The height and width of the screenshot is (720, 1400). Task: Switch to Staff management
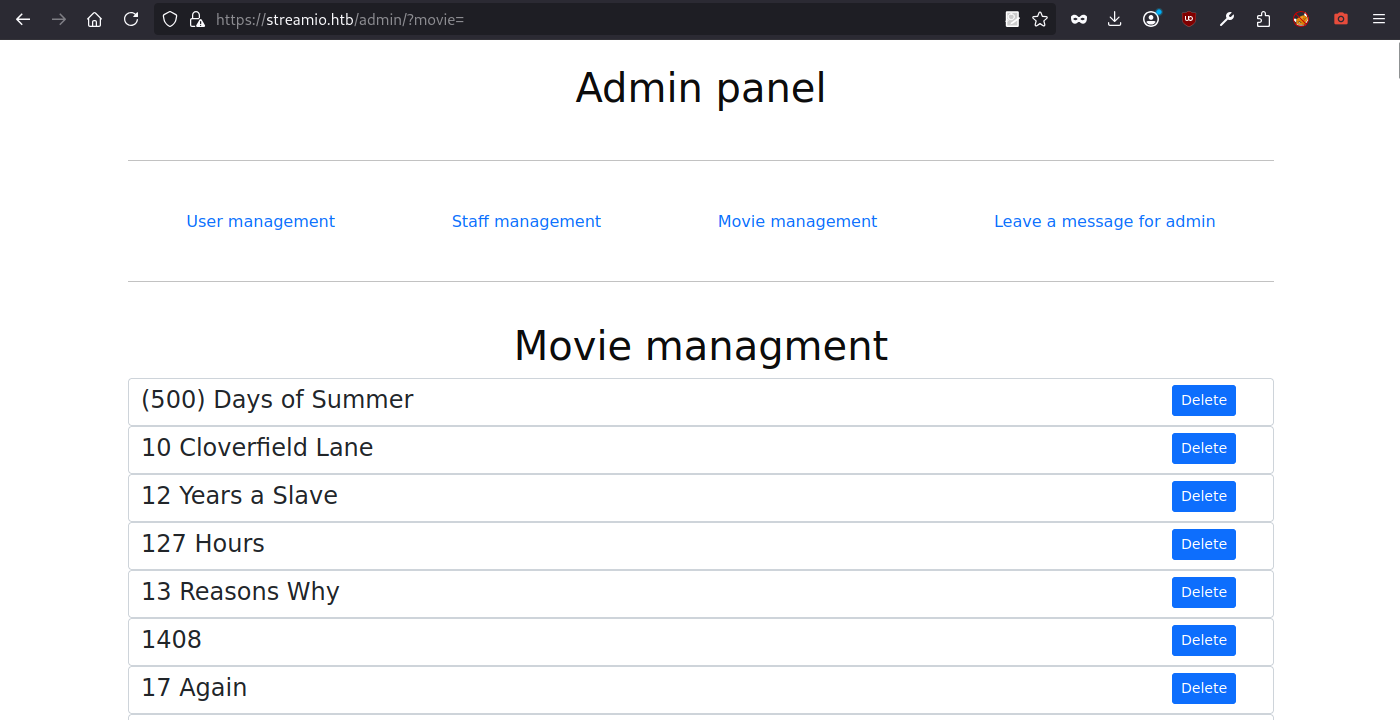point(526,221)
